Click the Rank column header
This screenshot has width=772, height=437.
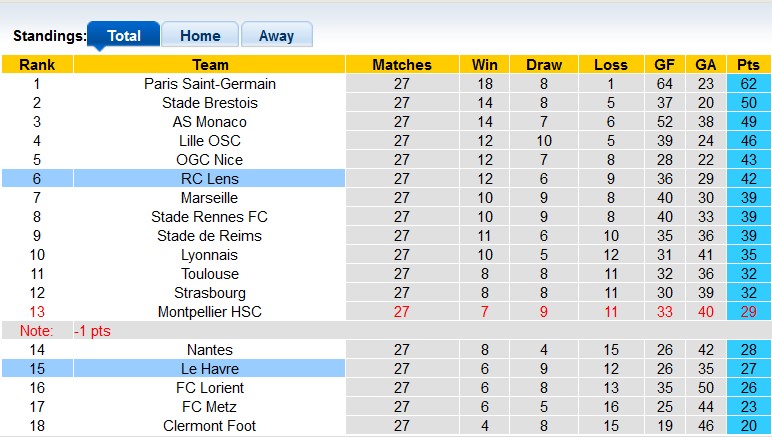(x=37, y=65)
